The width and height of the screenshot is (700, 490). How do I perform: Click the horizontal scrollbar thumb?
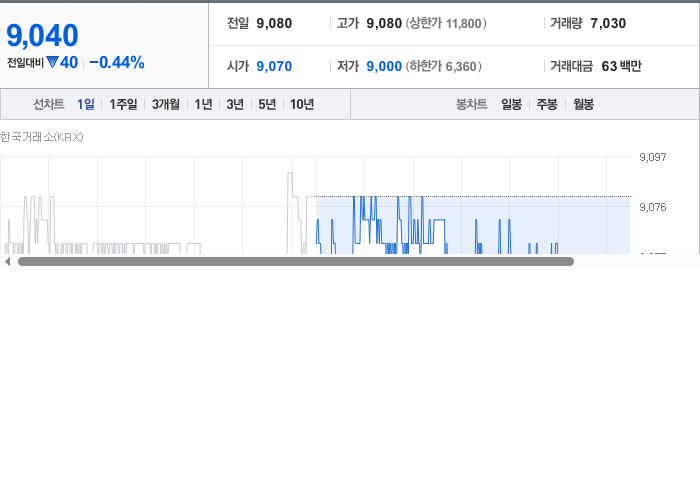(x=296, y=262)
